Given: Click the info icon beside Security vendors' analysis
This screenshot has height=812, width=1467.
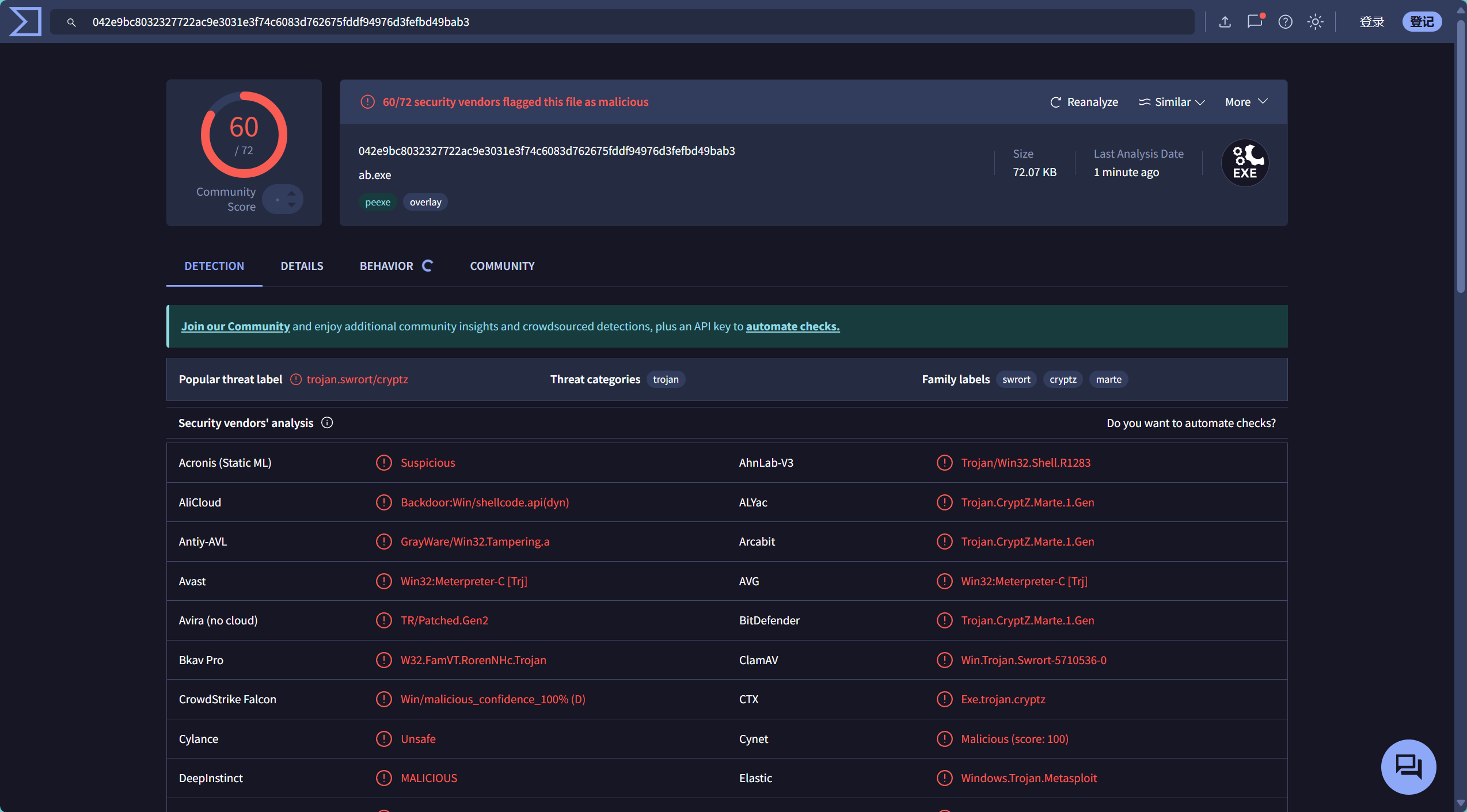Looking at the screenshot, I should [x=327, y=423].
